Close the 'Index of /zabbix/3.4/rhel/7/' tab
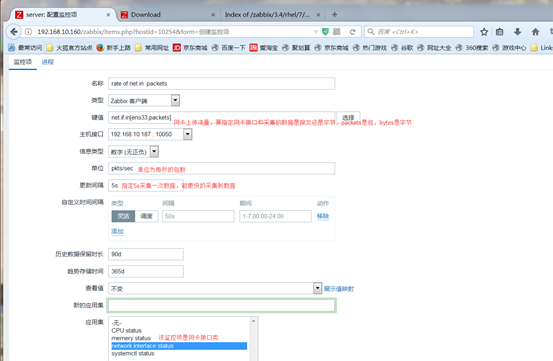This screenshot has height=361, width=553. click(318, 15)
